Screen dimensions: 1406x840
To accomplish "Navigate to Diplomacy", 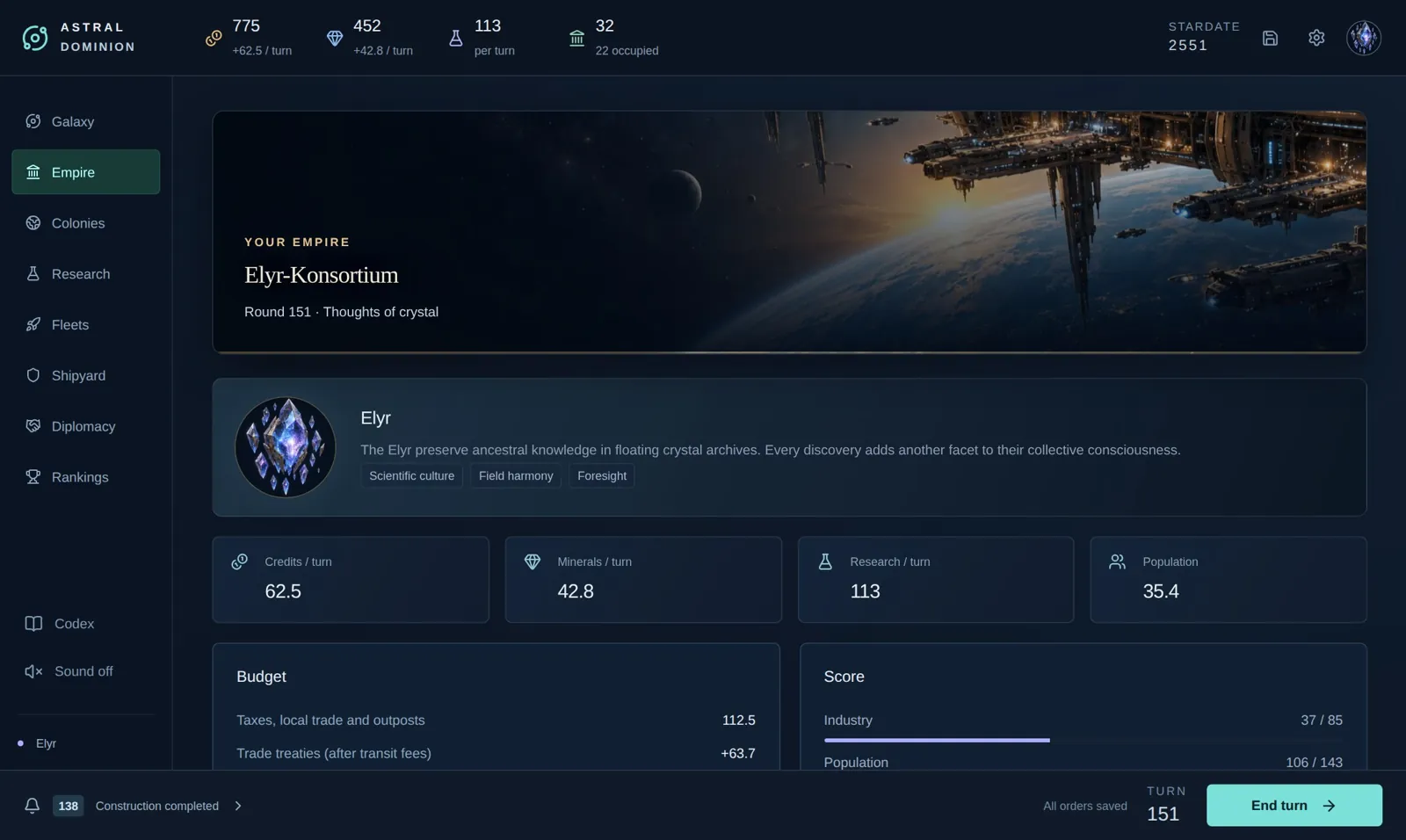I will 85,426.
